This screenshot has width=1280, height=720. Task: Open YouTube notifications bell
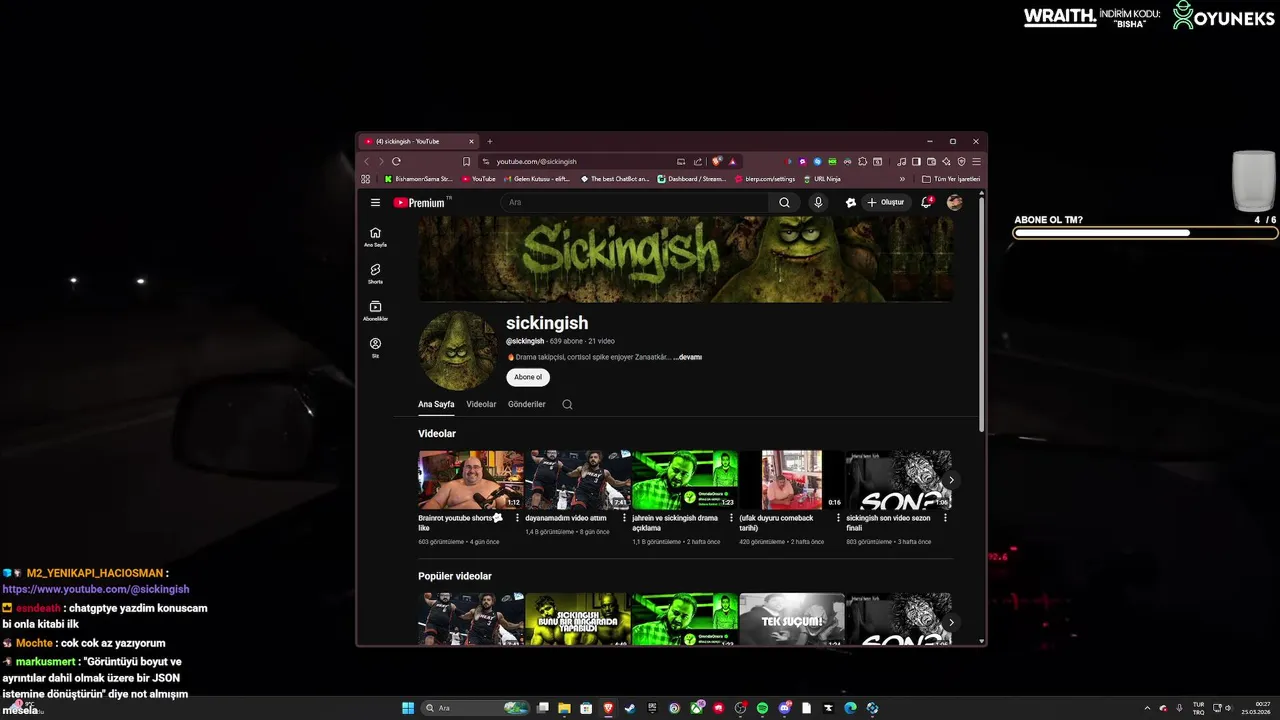tap(926, 202)
